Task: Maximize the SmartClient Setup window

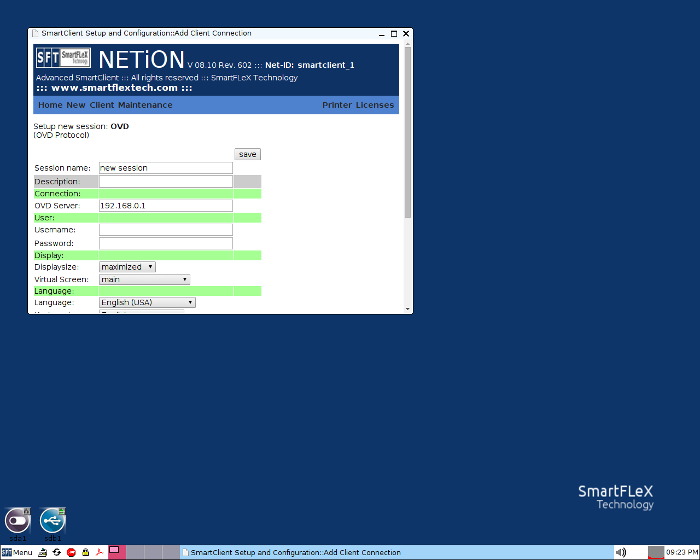Action: tap(394, 34)
